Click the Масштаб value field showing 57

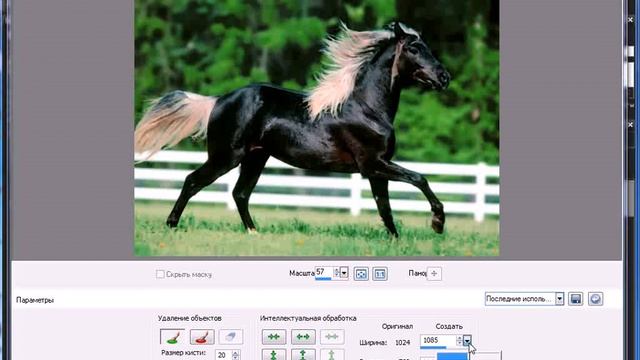(x=324, y=272)
